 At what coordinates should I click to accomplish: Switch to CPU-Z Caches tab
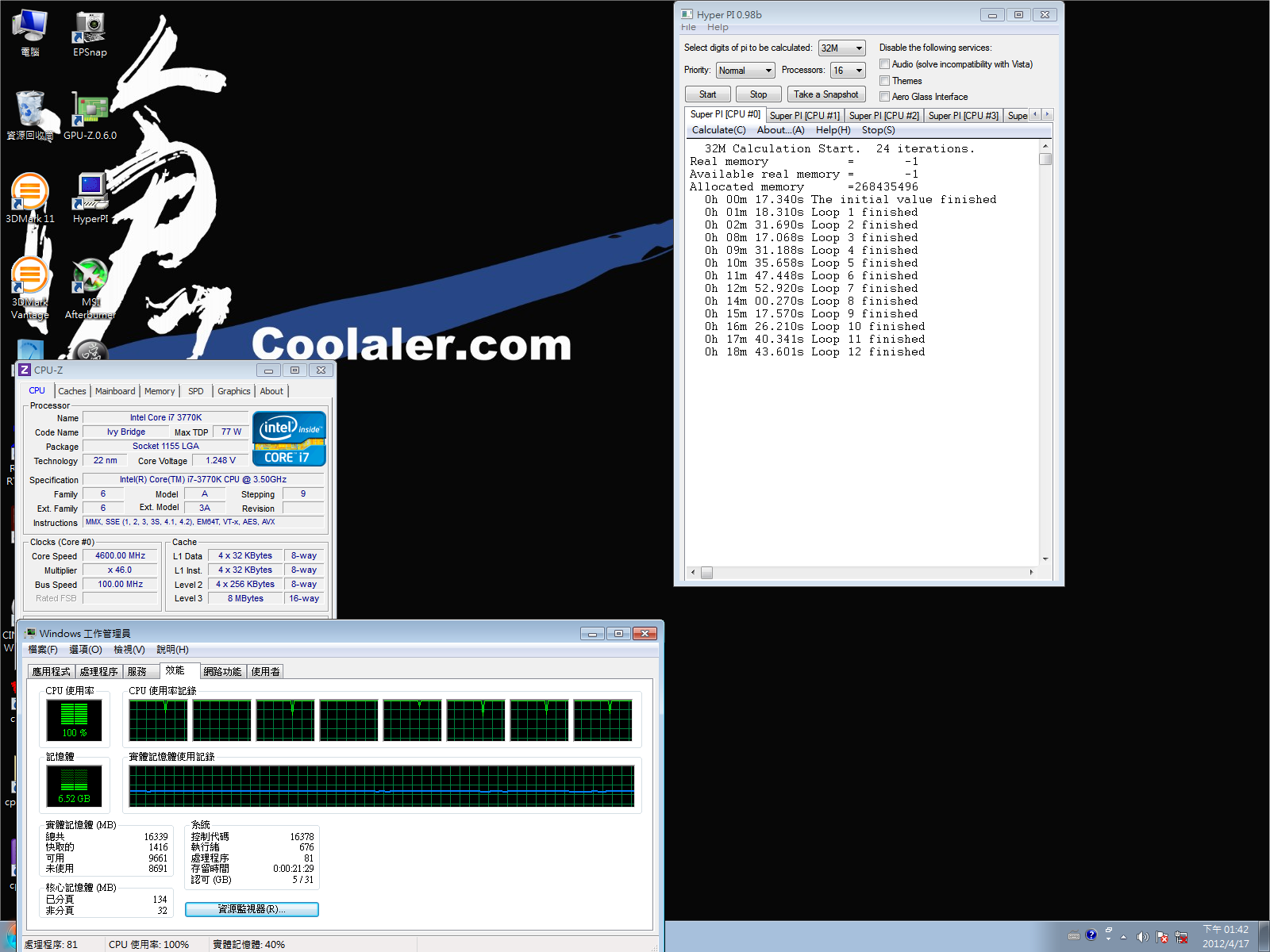click(72, 391)
